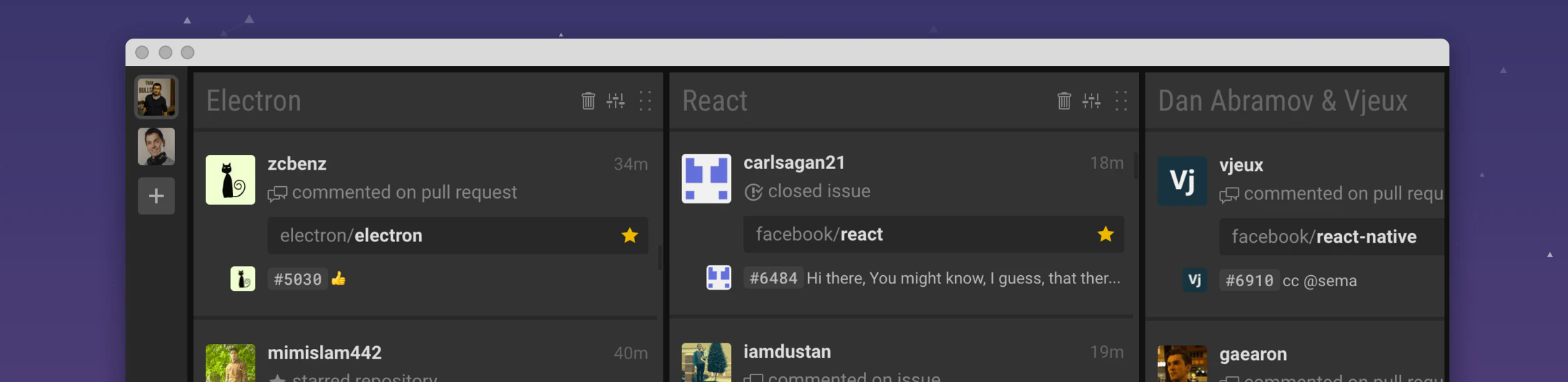Open carlsagan21 user profile name
Viewport: 1568px width, 382px height.
[794, 163]
